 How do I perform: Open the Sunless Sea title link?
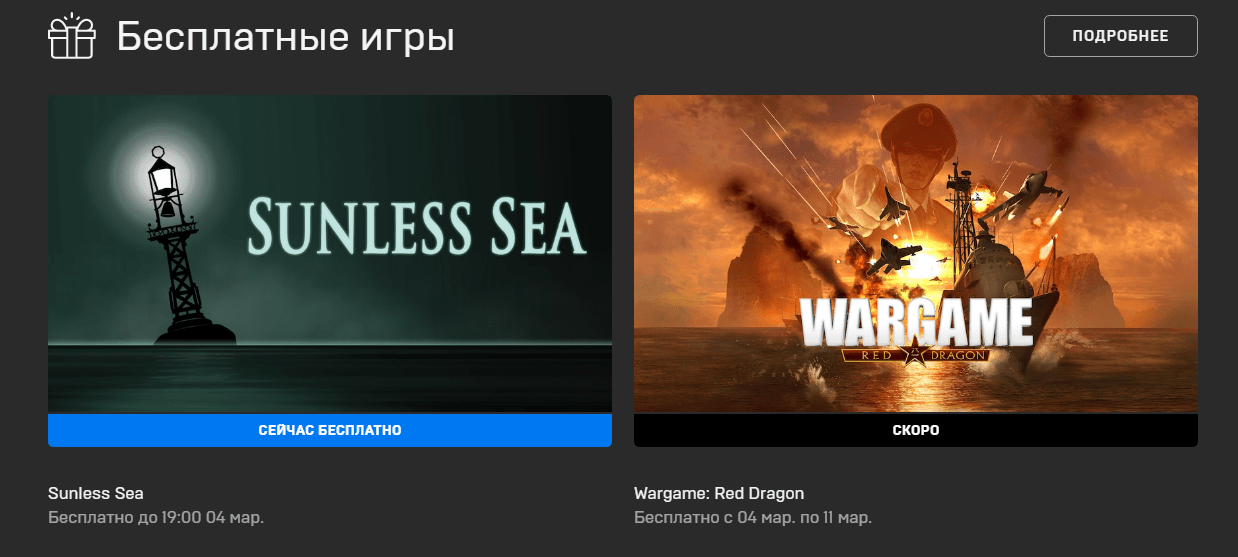tap(96, 493)
